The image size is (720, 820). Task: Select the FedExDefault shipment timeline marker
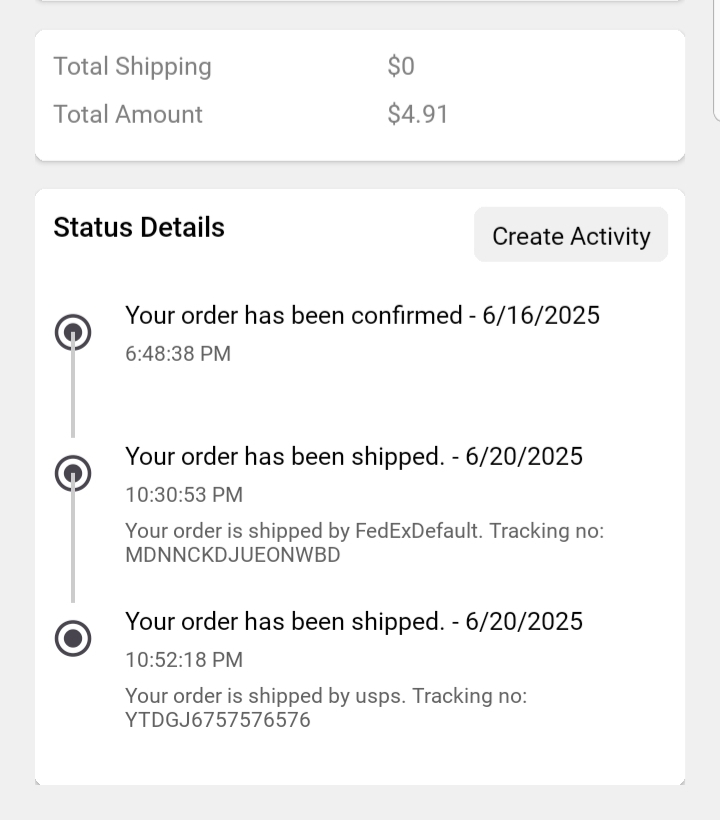click(x=73, y=473)
